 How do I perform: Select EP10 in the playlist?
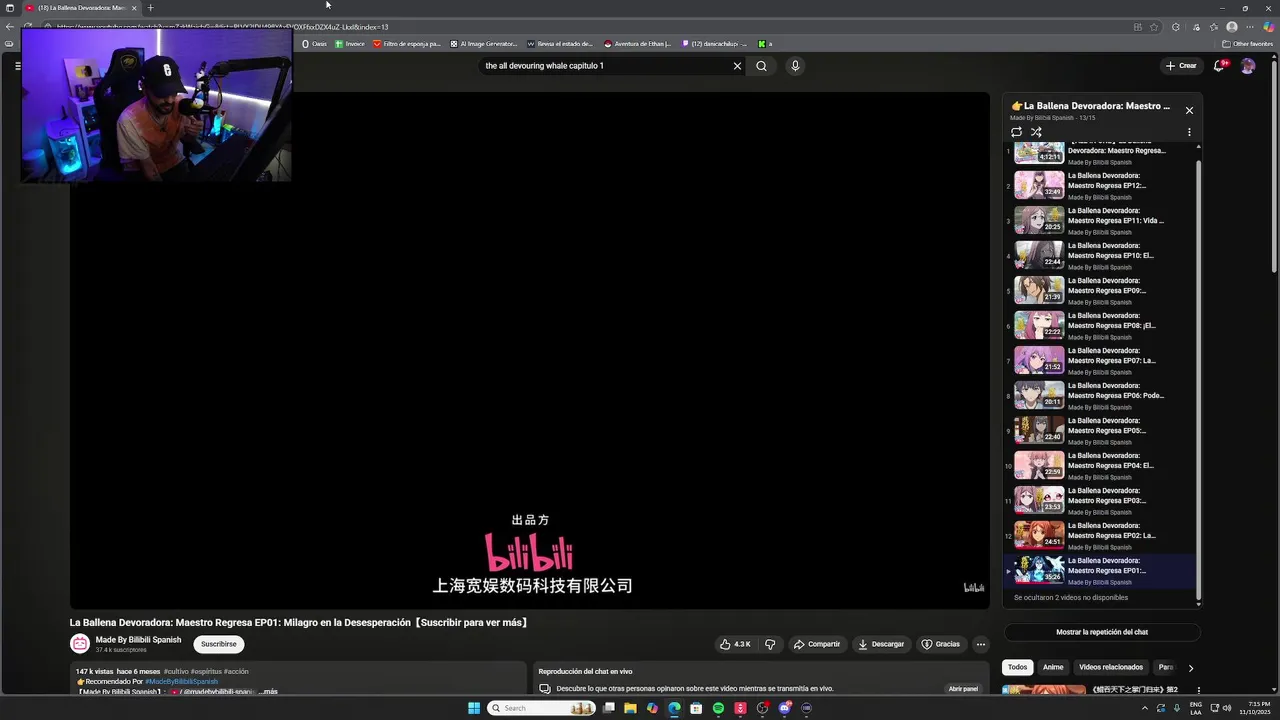1100,255
